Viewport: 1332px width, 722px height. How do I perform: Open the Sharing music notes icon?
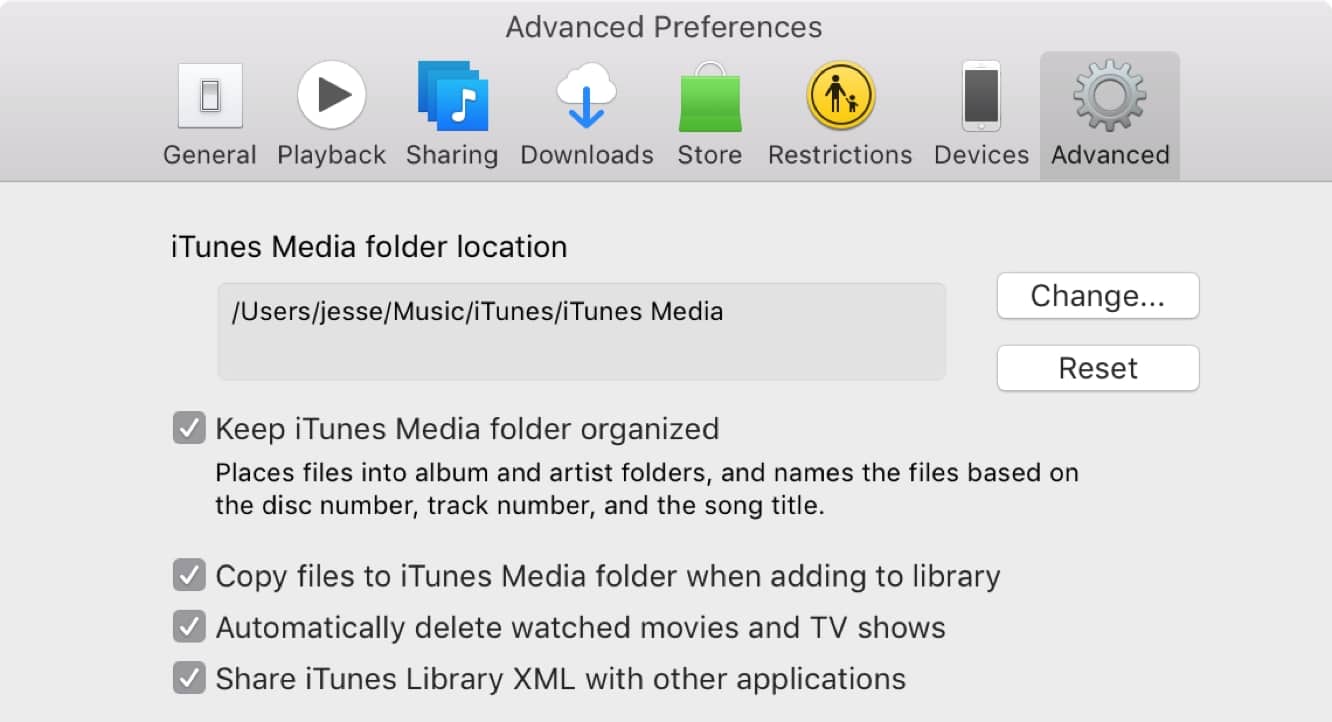point(452,96)
